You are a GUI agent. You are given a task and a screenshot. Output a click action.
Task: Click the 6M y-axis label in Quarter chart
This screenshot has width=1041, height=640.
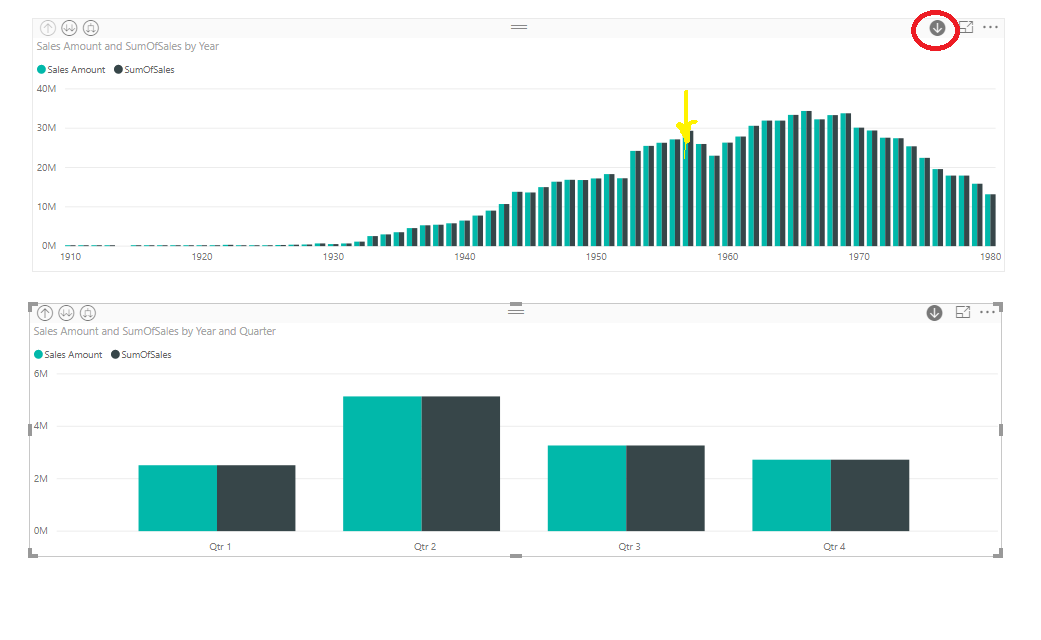(x=41, y=374)
